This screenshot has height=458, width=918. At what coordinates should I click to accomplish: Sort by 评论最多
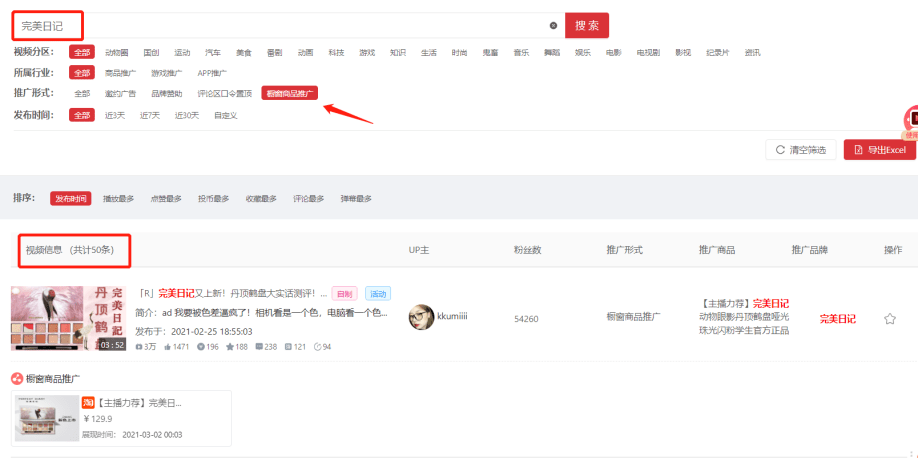coord(309,199)
